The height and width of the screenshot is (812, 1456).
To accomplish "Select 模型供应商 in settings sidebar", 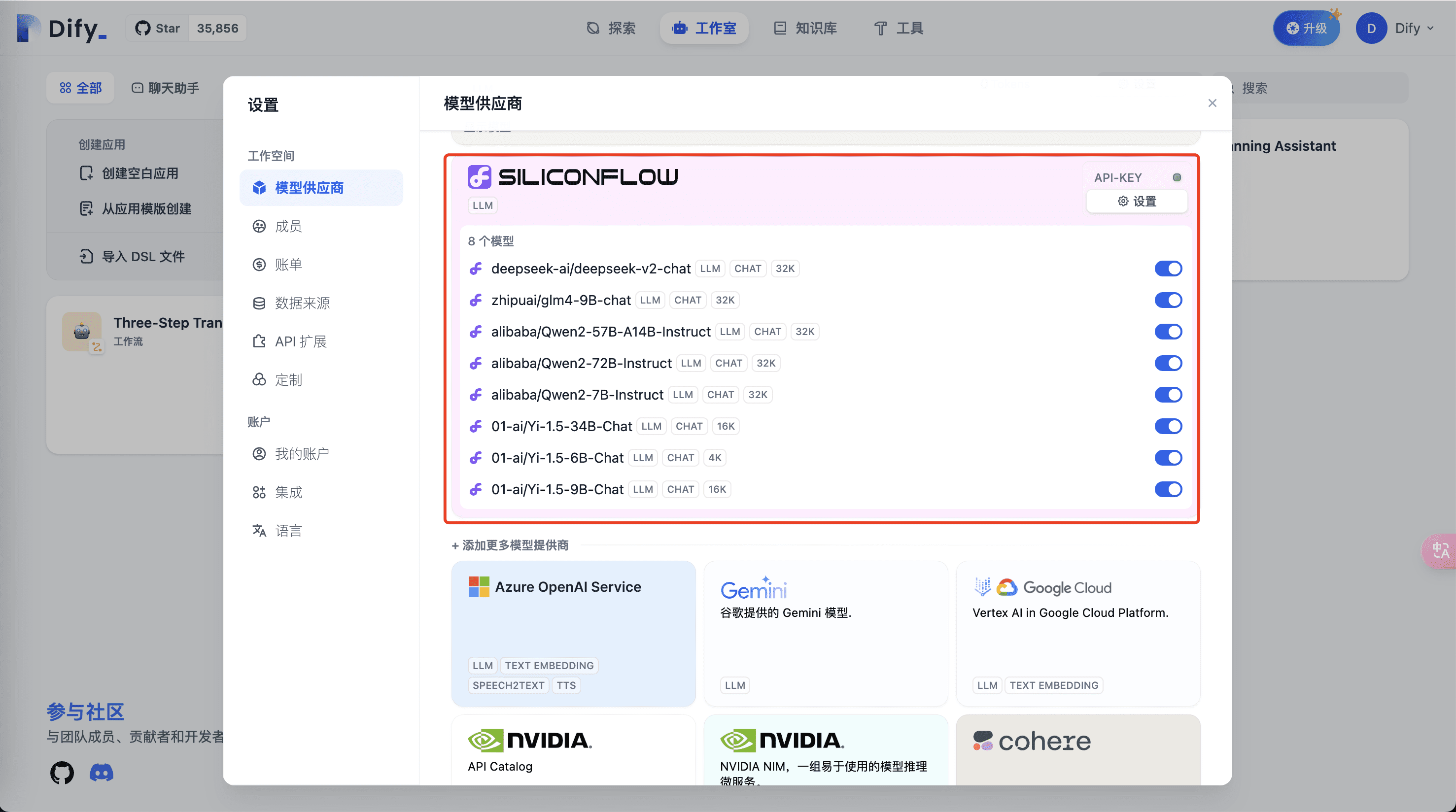I will click(321, 188).
